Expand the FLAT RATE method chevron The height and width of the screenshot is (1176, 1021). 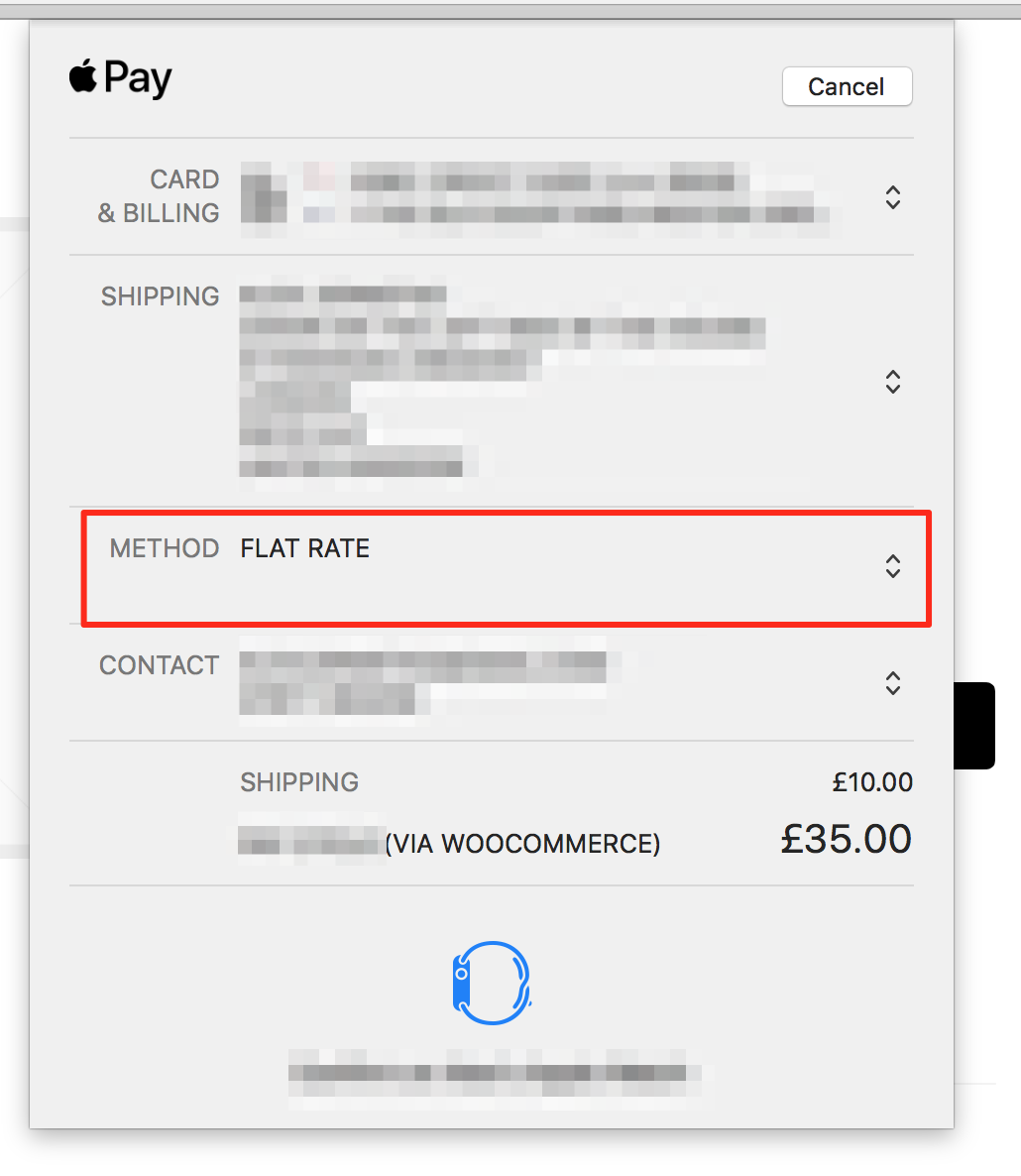(892, 567)
